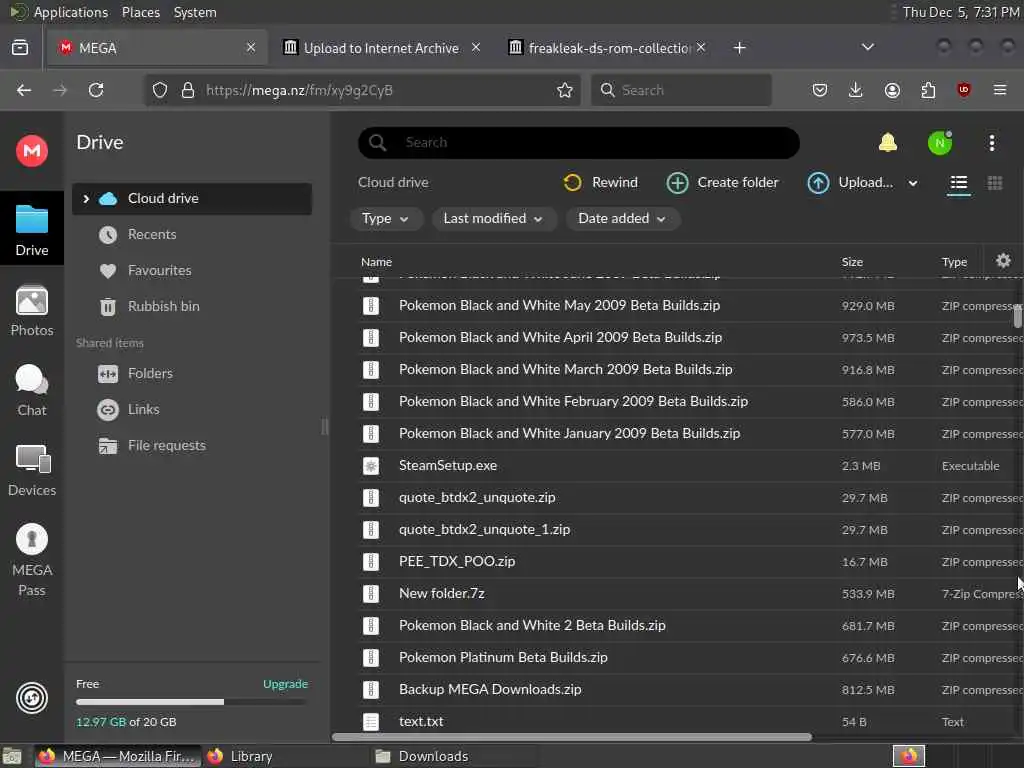Click the Upload button

850,183
